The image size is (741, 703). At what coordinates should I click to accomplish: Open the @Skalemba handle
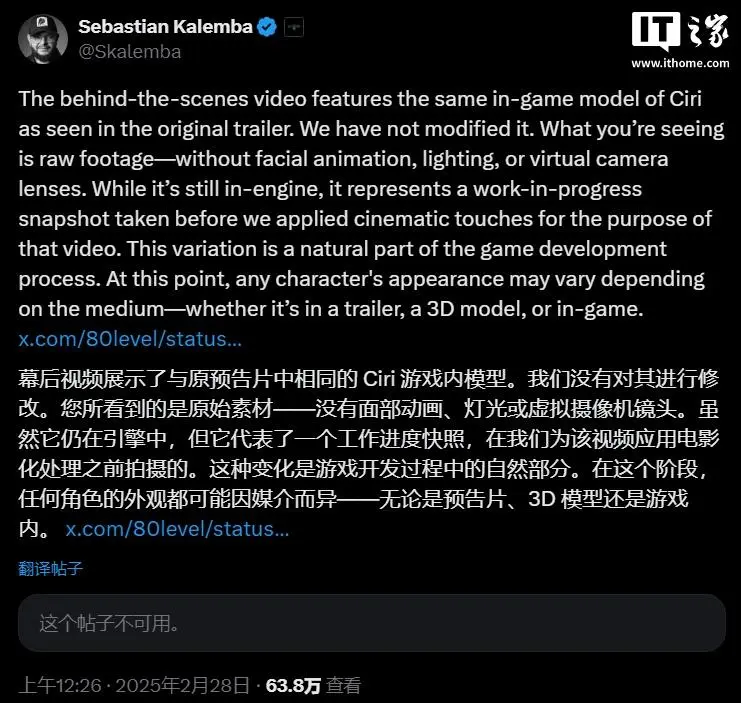(x=129, y=51)
